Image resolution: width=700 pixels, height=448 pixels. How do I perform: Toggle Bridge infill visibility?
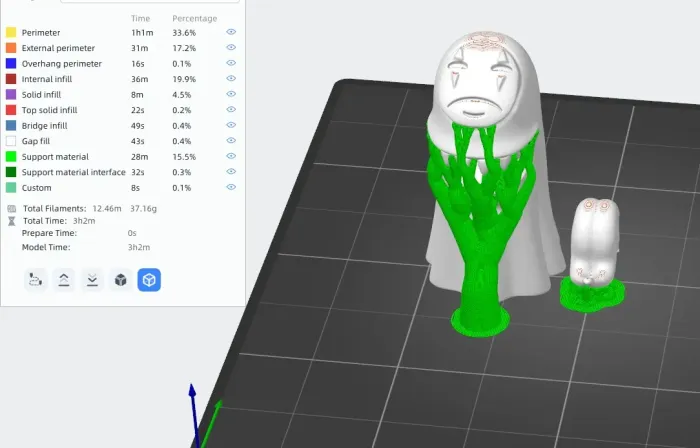(231, 125)
